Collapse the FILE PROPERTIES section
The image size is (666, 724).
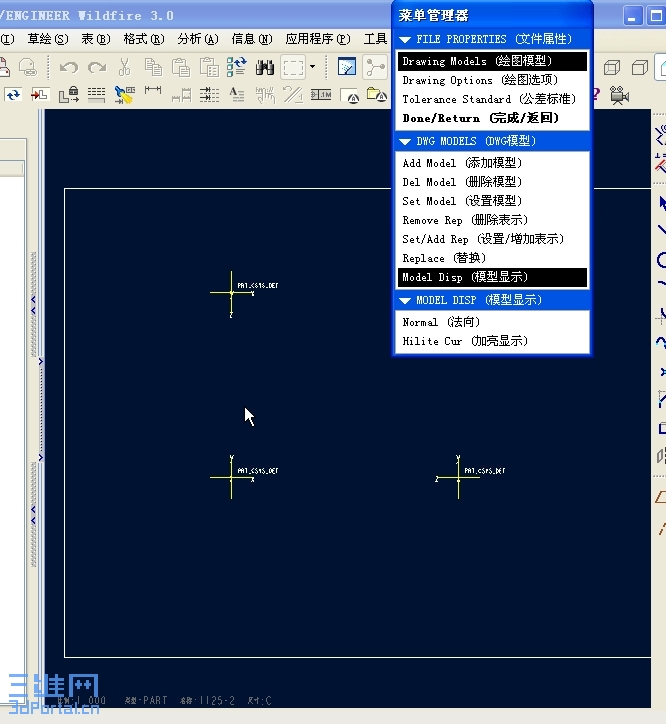pyautogui.click(x=405, y=40)
